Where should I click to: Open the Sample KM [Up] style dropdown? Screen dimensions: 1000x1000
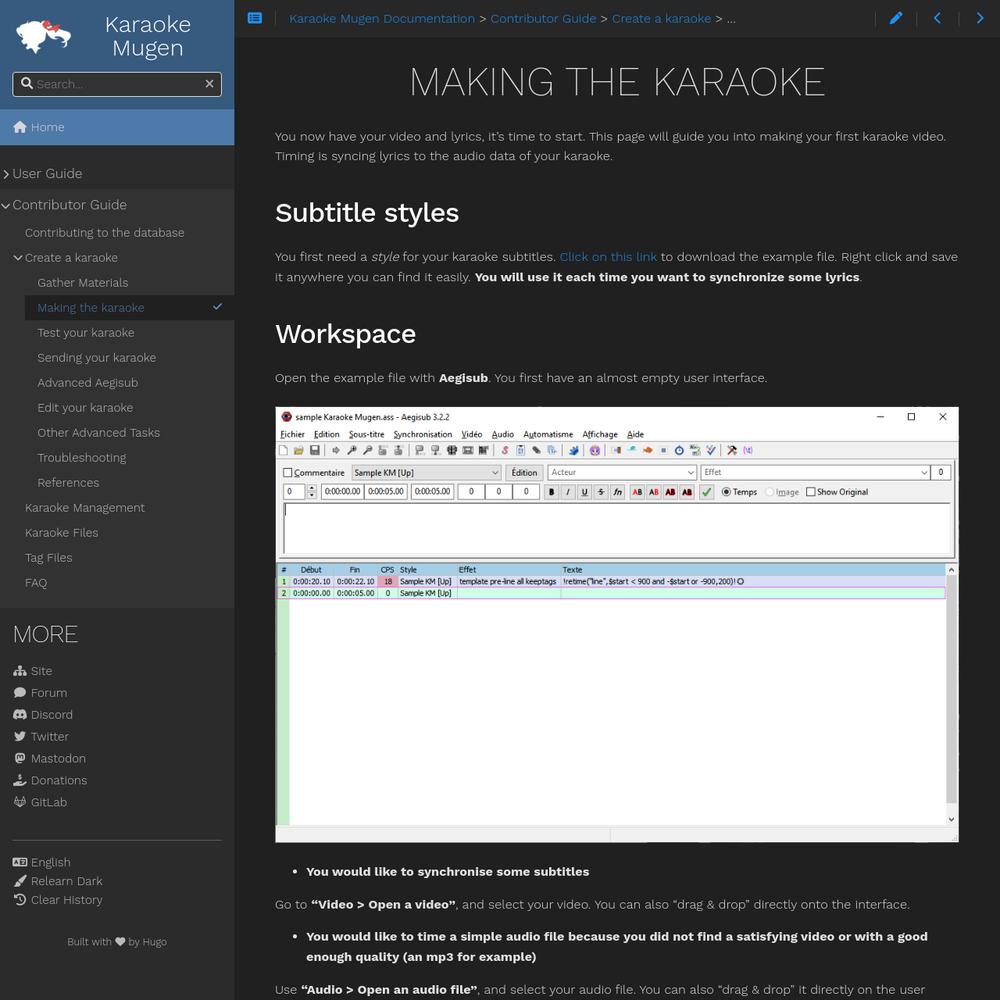pos(427,473)
